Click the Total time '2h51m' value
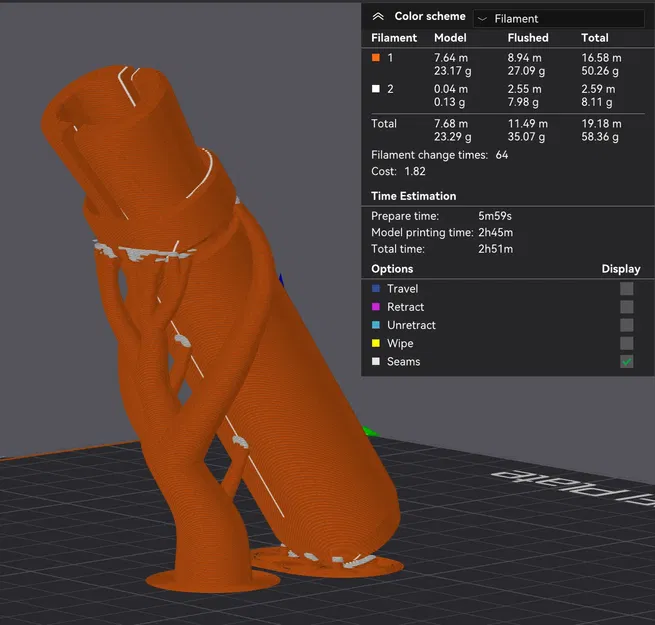 [495, 249]
